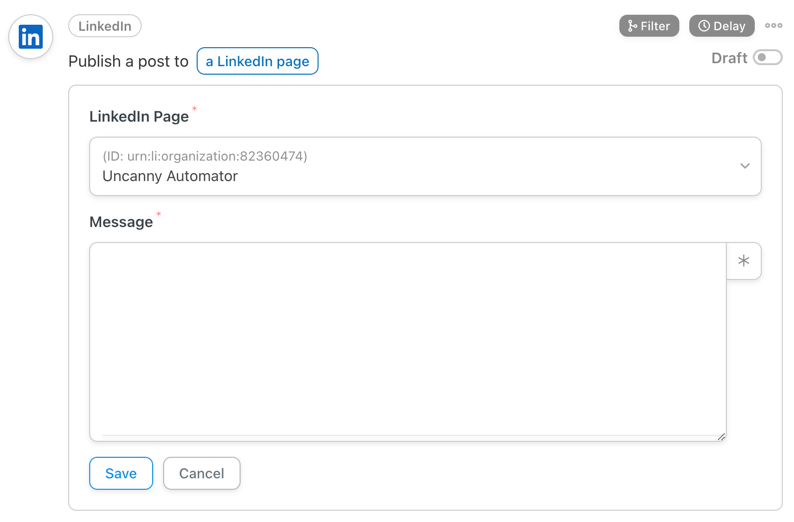
Task: Cancel editing the action
Action: 202,473
